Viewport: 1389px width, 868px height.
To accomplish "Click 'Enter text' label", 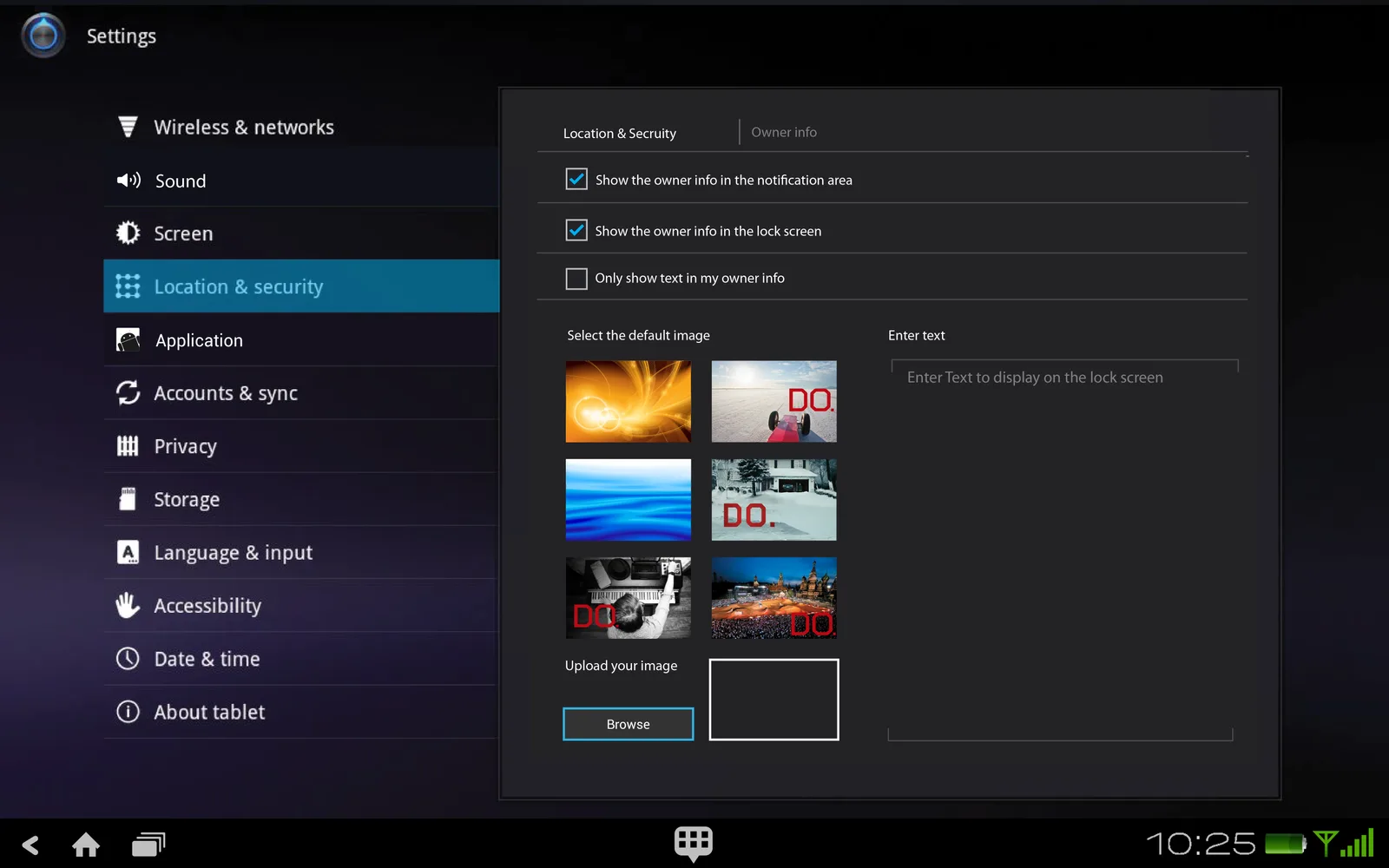I will pos(917,335).
